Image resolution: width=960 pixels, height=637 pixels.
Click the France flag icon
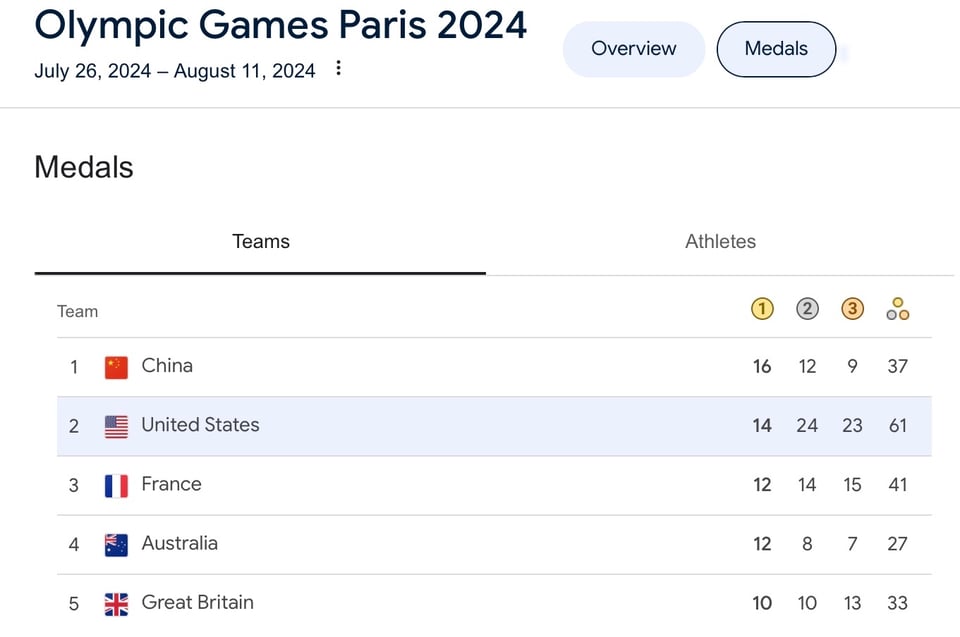point(117,486)
